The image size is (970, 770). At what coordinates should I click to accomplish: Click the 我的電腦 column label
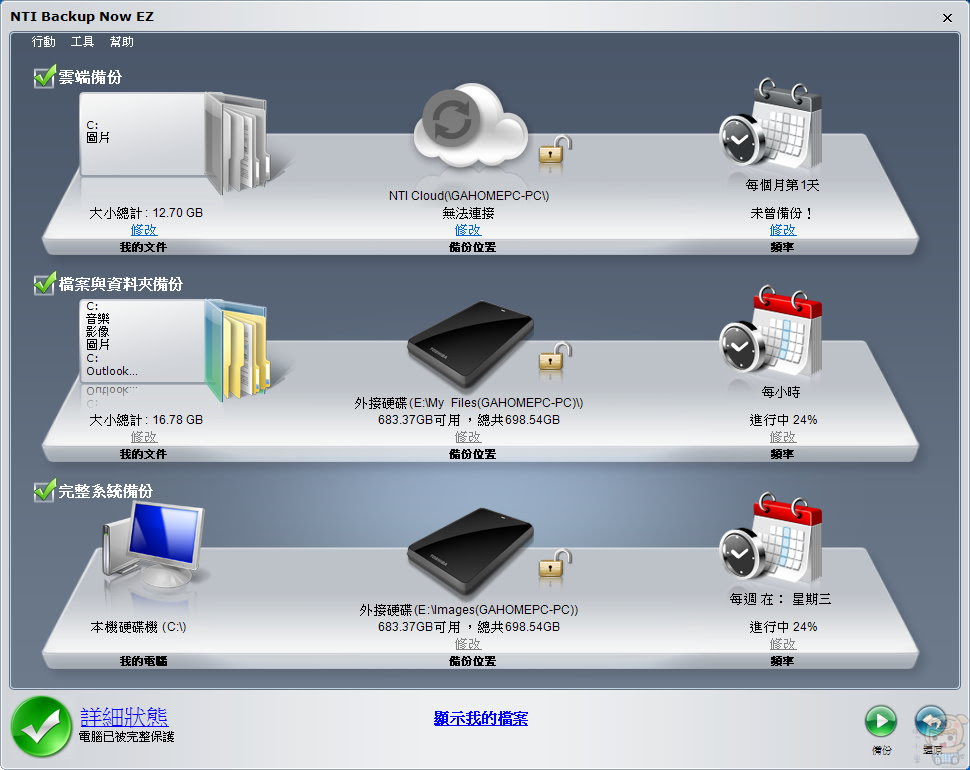click(144, 661)
